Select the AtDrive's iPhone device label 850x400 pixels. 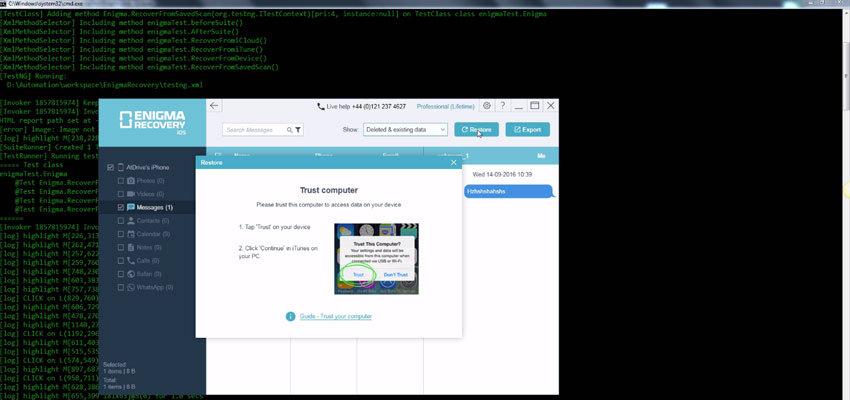pos(147,167)
